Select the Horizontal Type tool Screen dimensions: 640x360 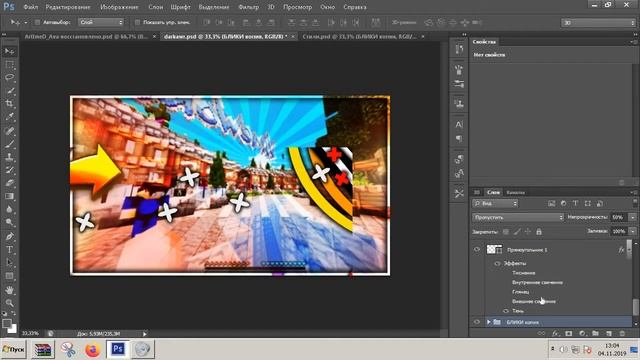coord(9,249)
